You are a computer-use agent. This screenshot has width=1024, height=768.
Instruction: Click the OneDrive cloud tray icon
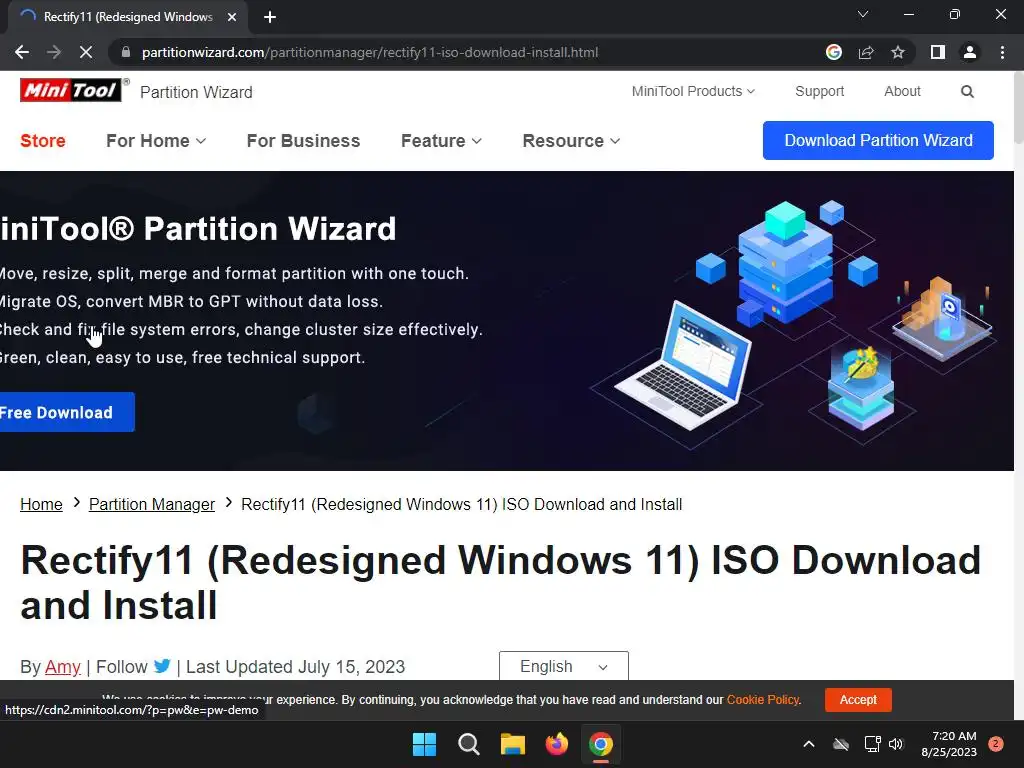tap(841, 744)
